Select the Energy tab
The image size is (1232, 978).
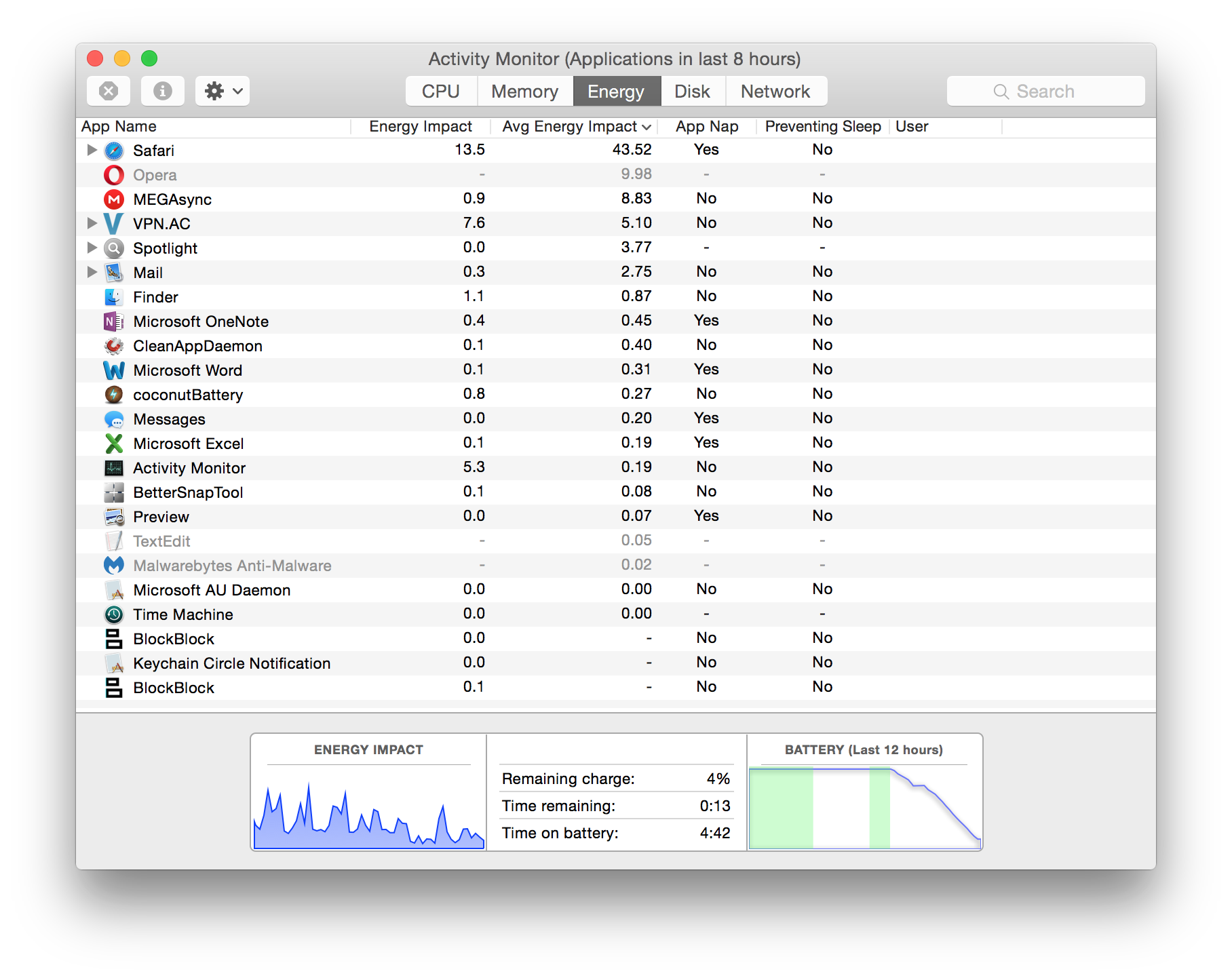617,91
